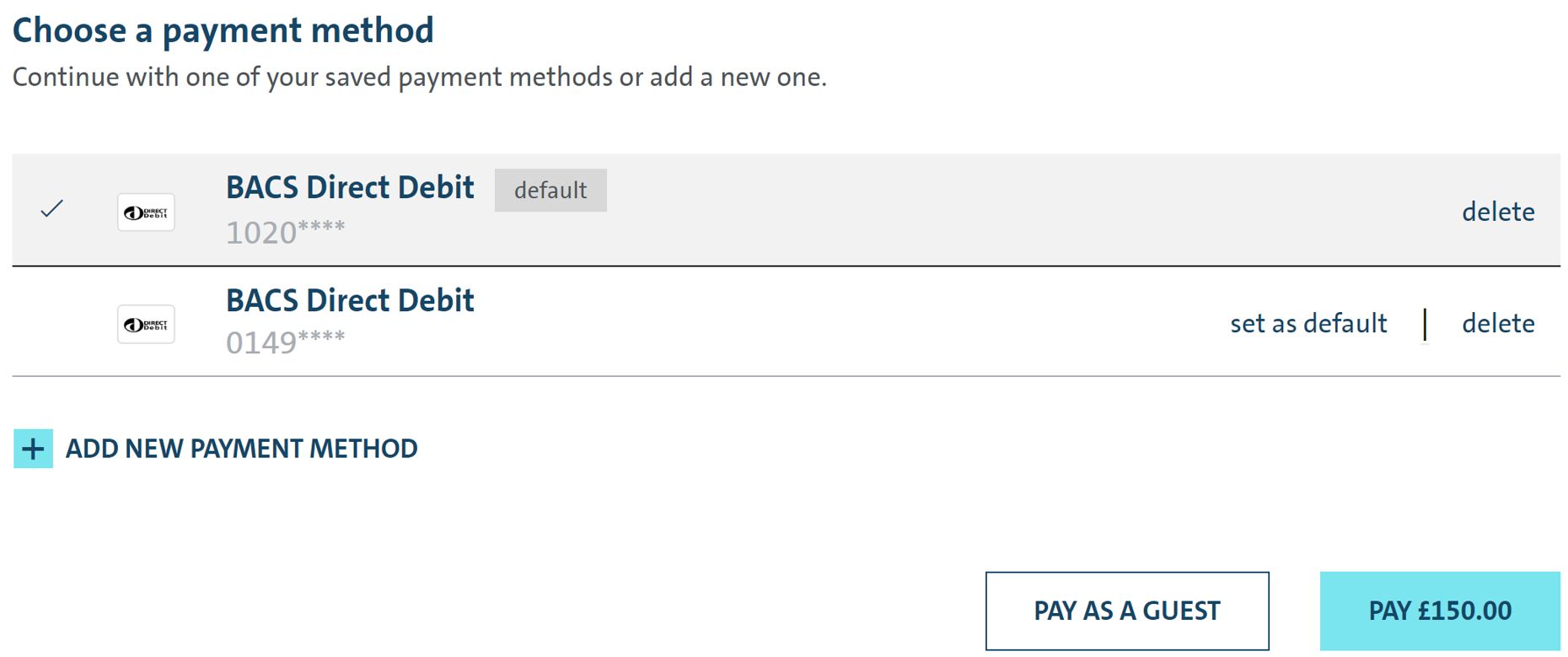Click the masked account number 1020****
Viewport: 1568px width, 657px height.
coord(285,233)
